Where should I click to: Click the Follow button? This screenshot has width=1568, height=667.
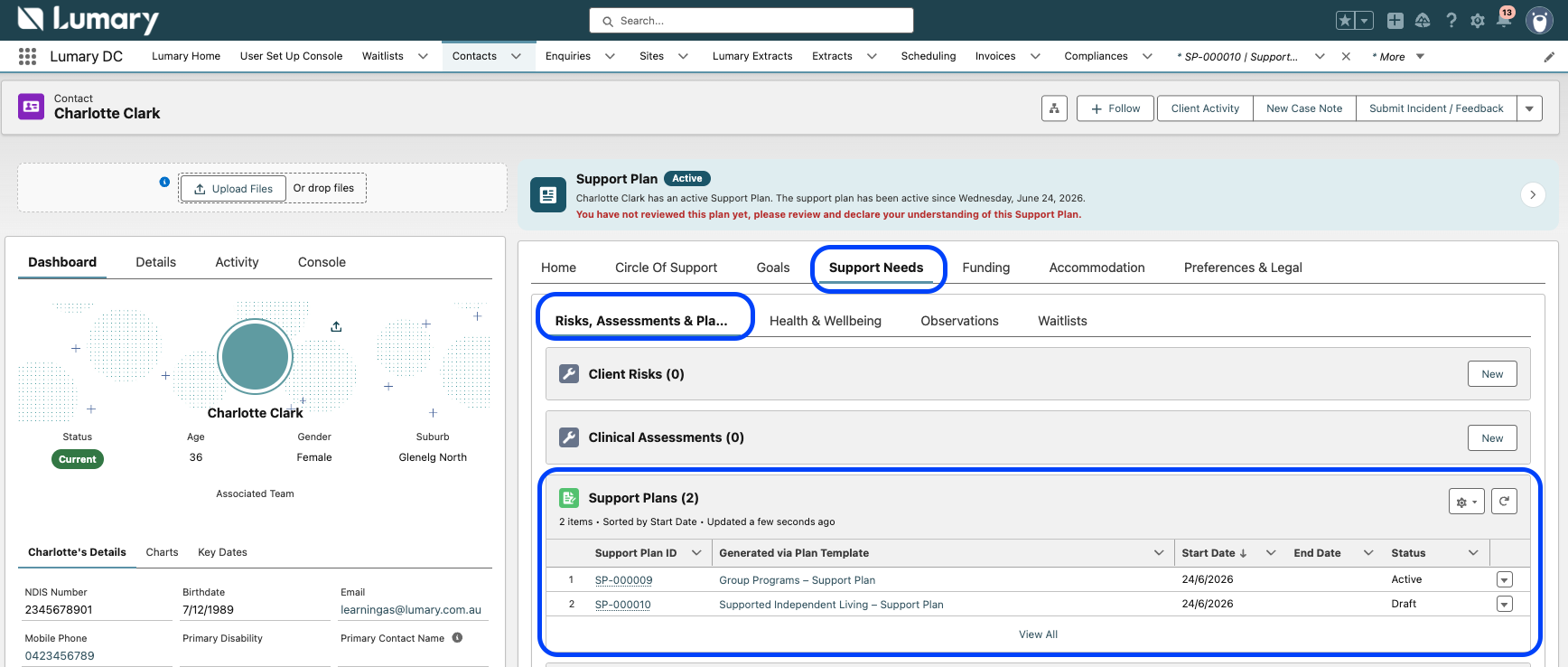click(x=1115, y=108)
